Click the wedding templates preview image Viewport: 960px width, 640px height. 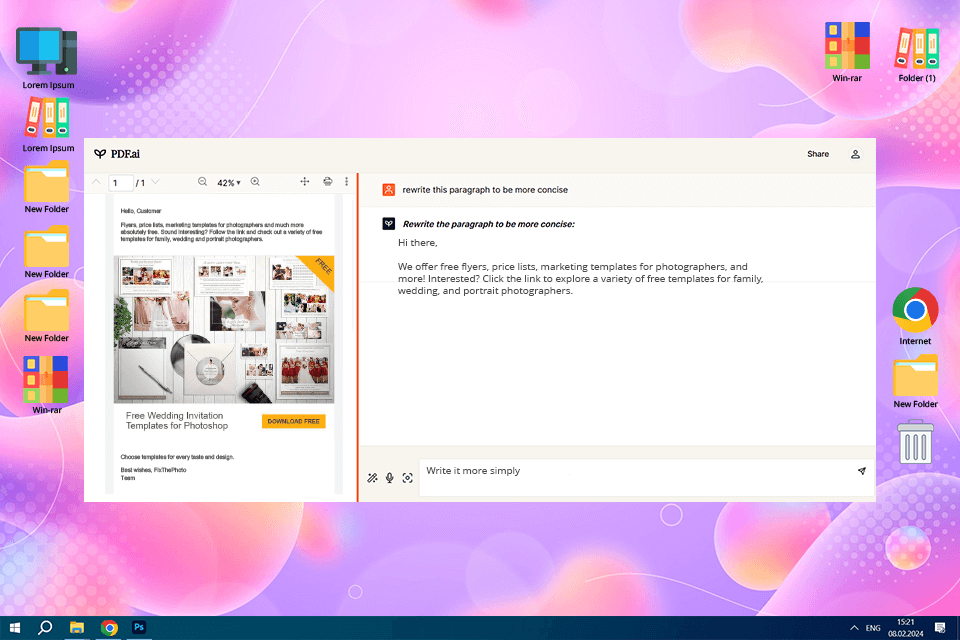pyautogui.click(x=224, y=329)
